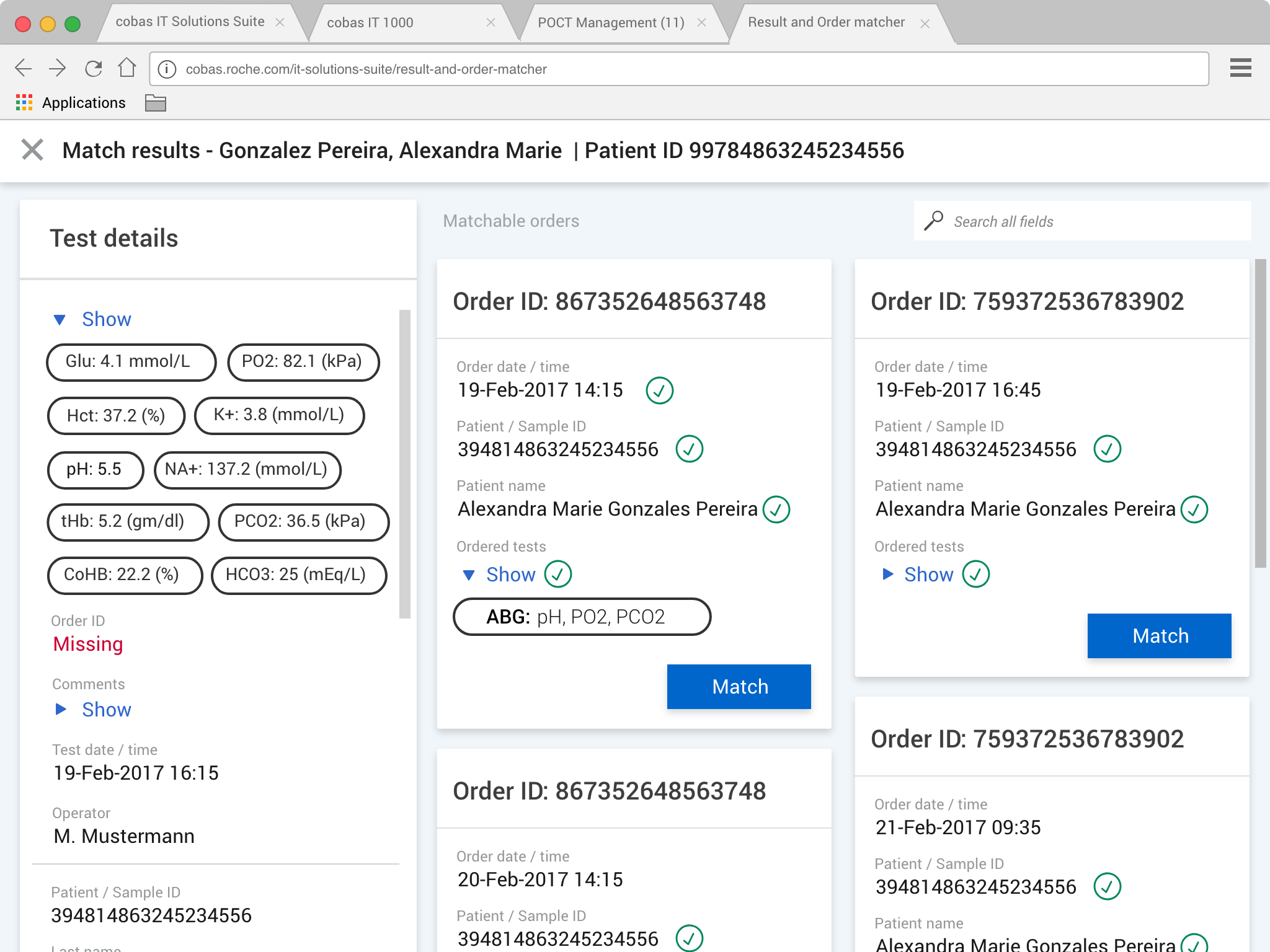
Task: Click the Applications grid icon
Action: (24, 103)
